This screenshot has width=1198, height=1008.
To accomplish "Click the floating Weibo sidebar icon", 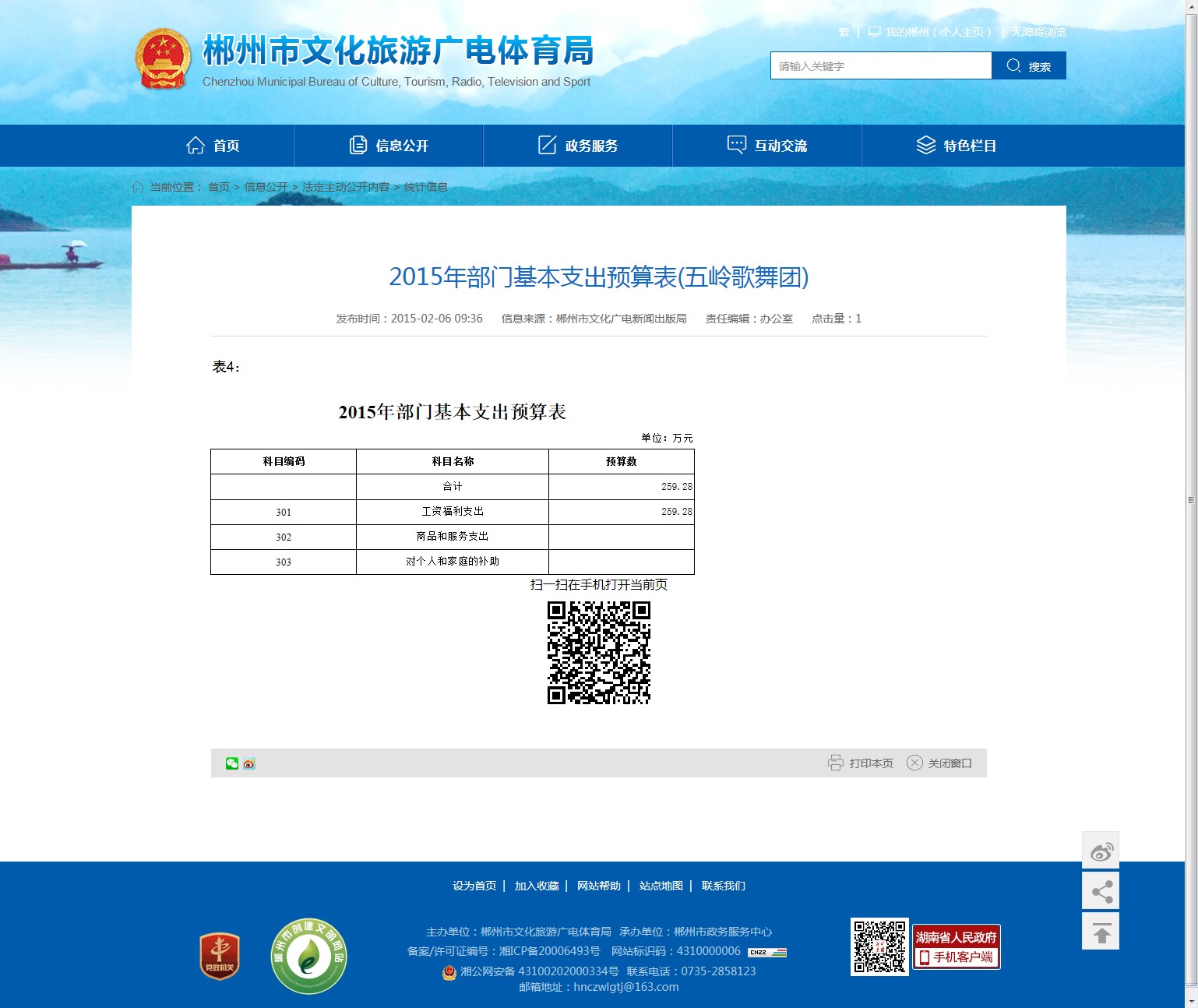I will pos(1101,851).
